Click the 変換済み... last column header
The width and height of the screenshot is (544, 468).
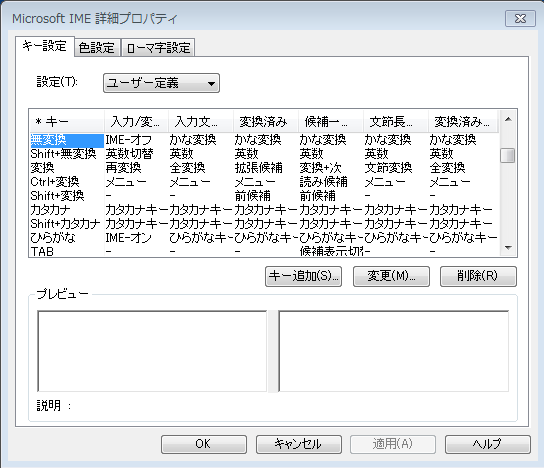click(463, 122)
